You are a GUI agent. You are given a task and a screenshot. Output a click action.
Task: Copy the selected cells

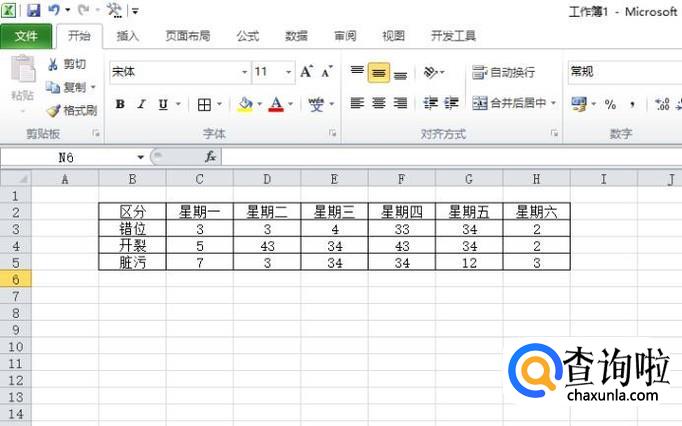[x=67, y=87]
